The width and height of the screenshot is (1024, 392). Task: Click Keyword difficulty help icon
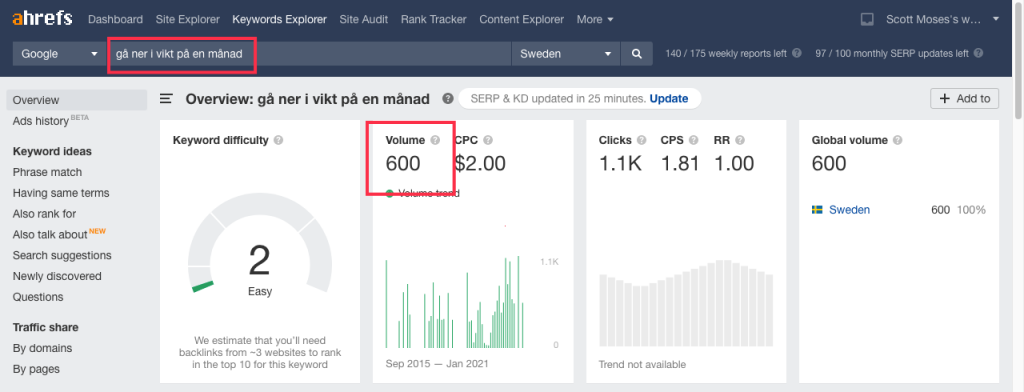278,140
